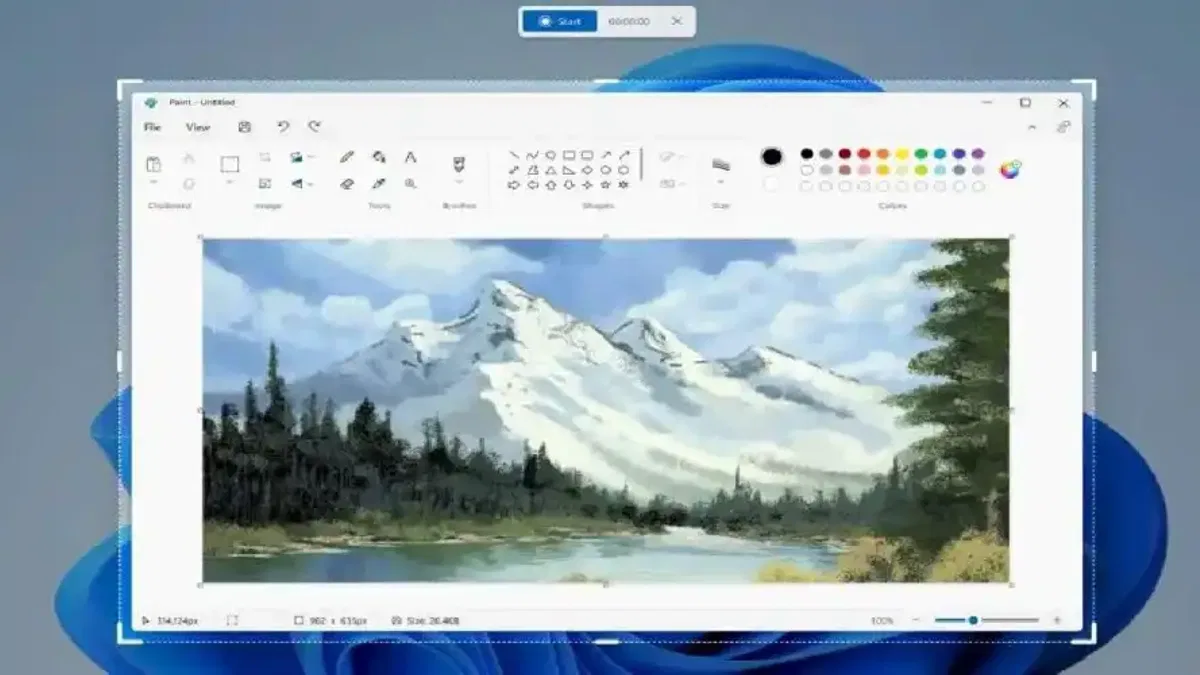Select the Color picker eyedropper tool

(x=379, y=184)
